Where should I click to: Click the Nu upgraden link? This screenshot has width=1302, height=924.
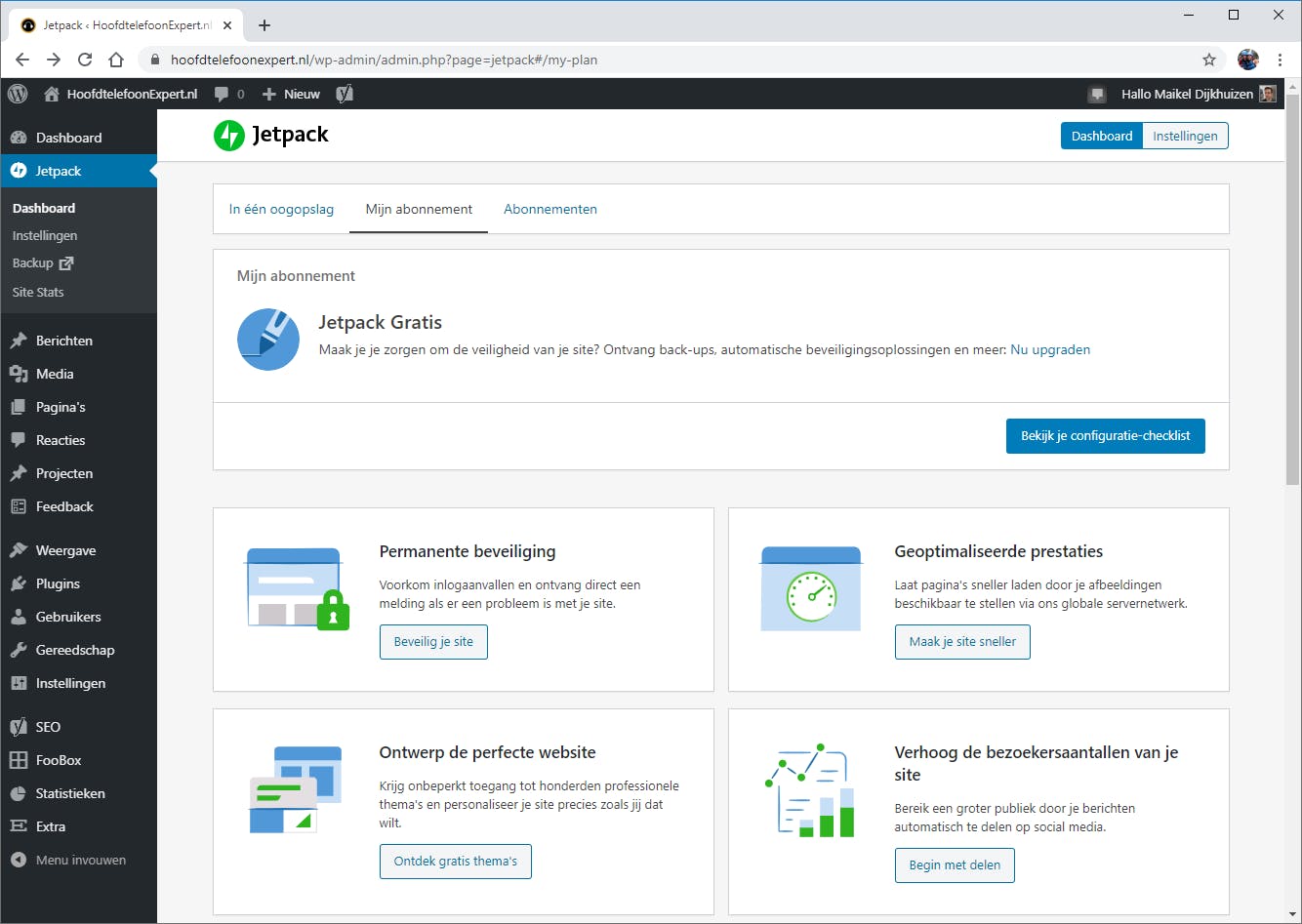(1050, 349)
